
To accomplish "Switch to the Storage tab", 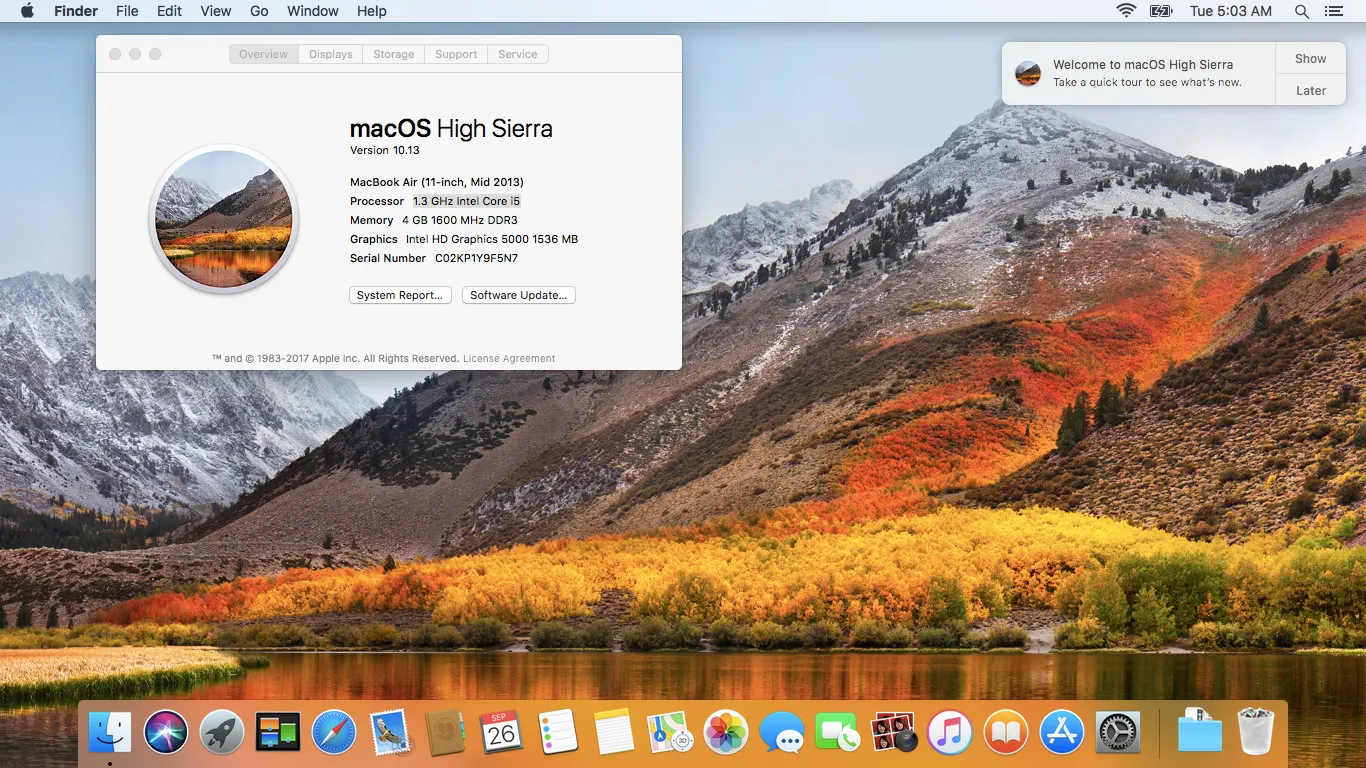I will (x=393, y=54).
